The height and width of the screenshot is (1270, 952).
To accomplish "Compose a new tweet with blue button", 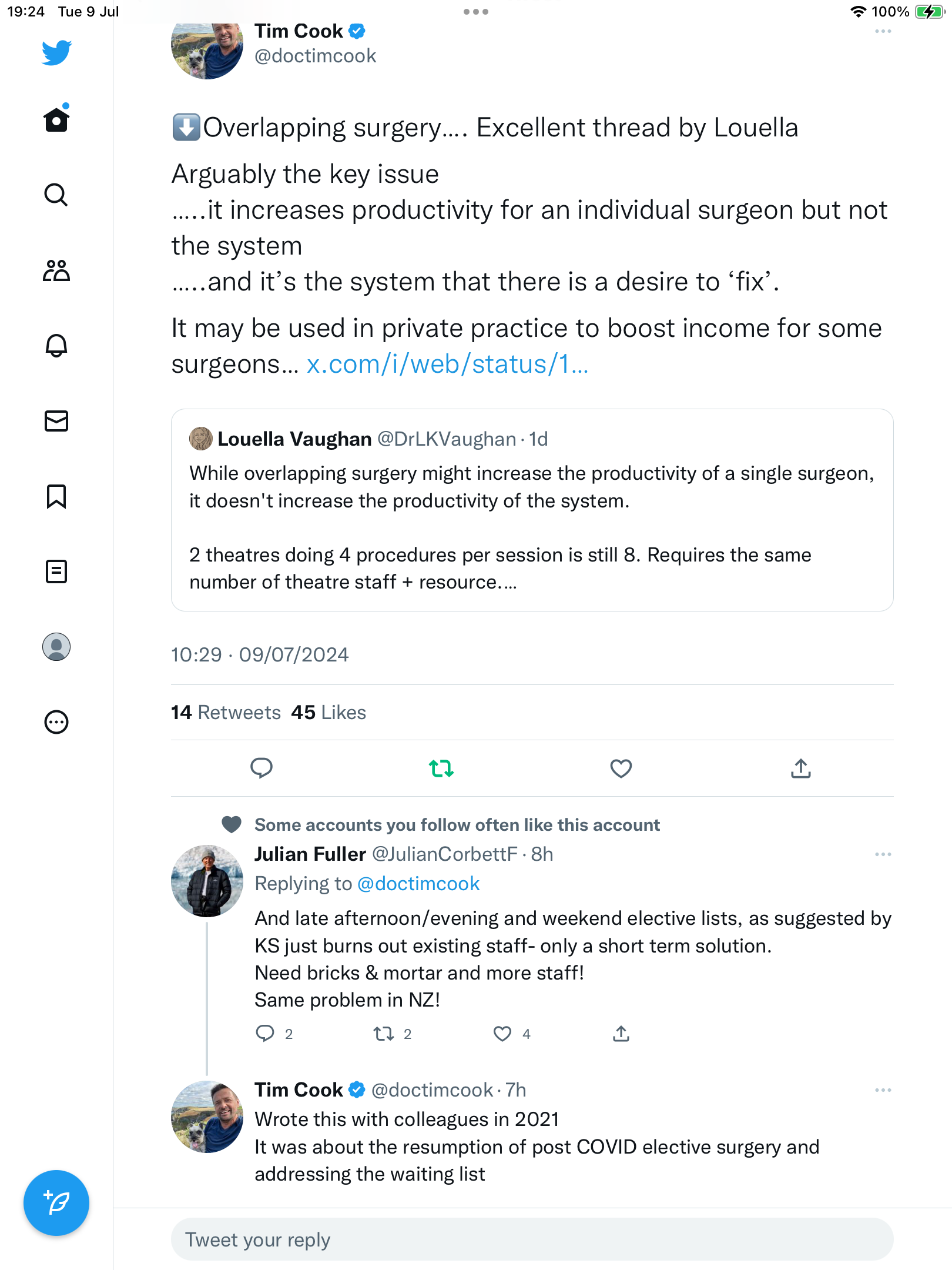I will click(x=56, y=1203).
